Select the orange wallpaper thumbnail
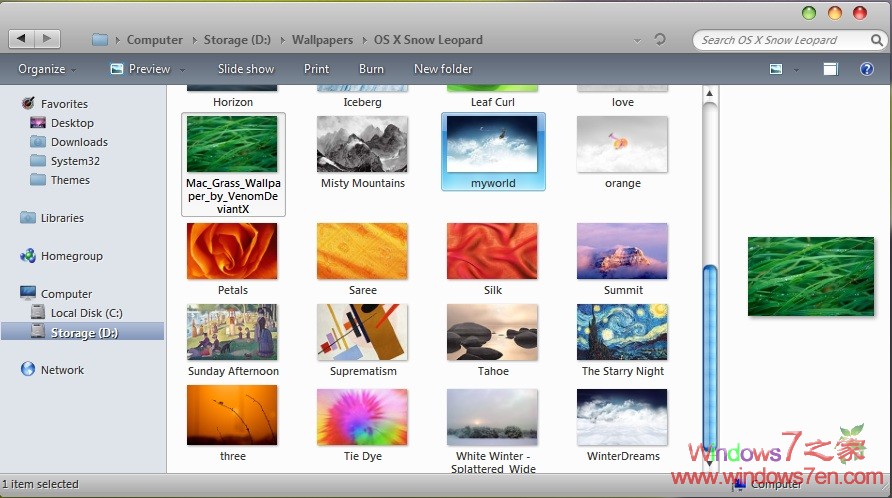 pos(622,144)
